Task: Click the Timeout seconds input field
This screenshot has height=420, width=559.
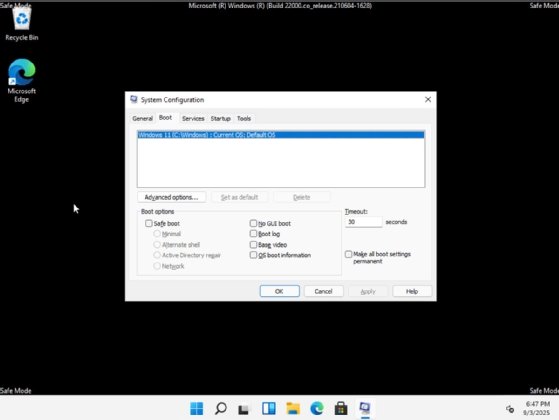Action: (363, 222)
